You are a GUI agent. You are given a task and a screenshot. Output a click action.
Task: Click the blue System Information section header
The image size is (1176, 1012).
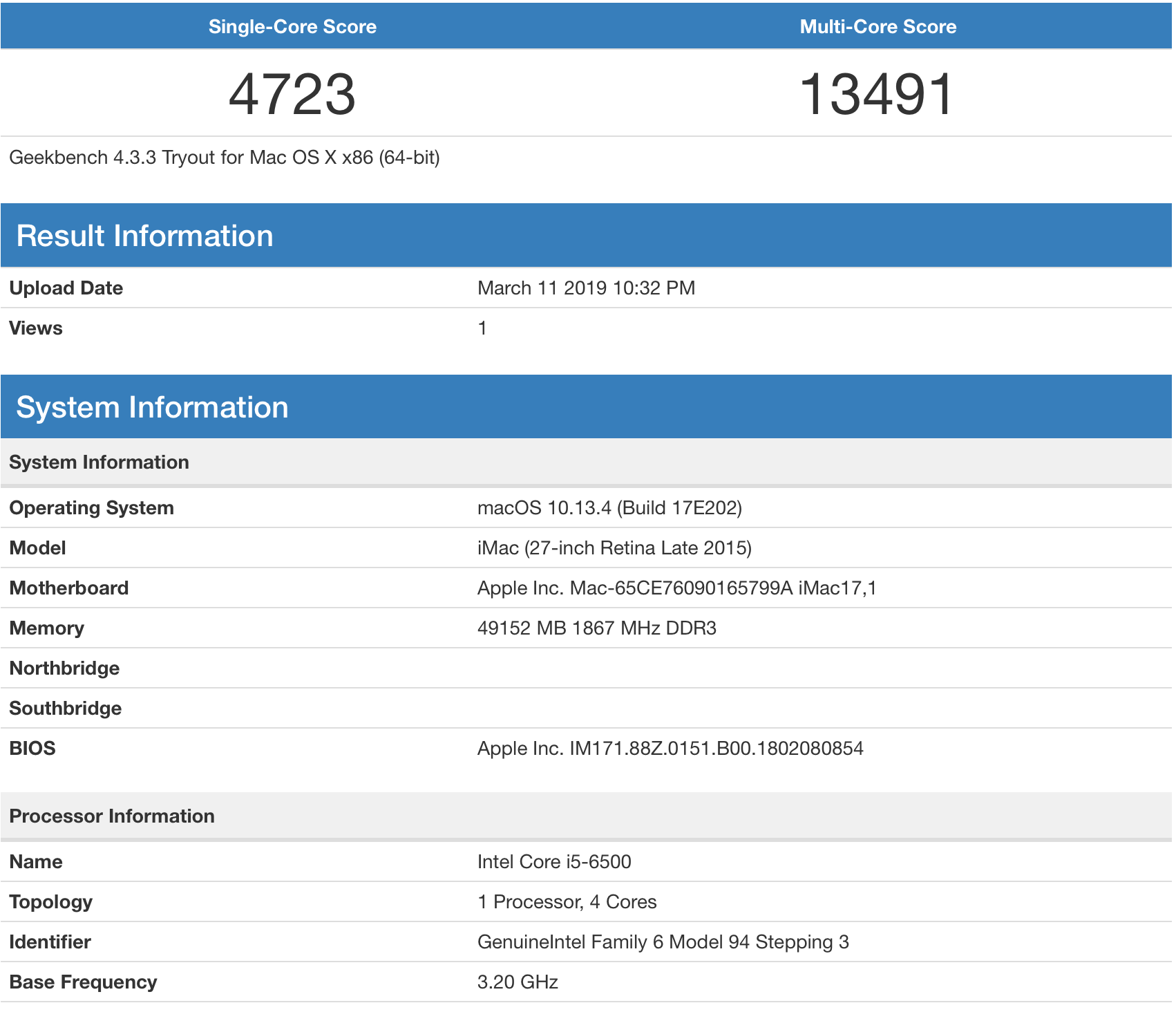586,406
